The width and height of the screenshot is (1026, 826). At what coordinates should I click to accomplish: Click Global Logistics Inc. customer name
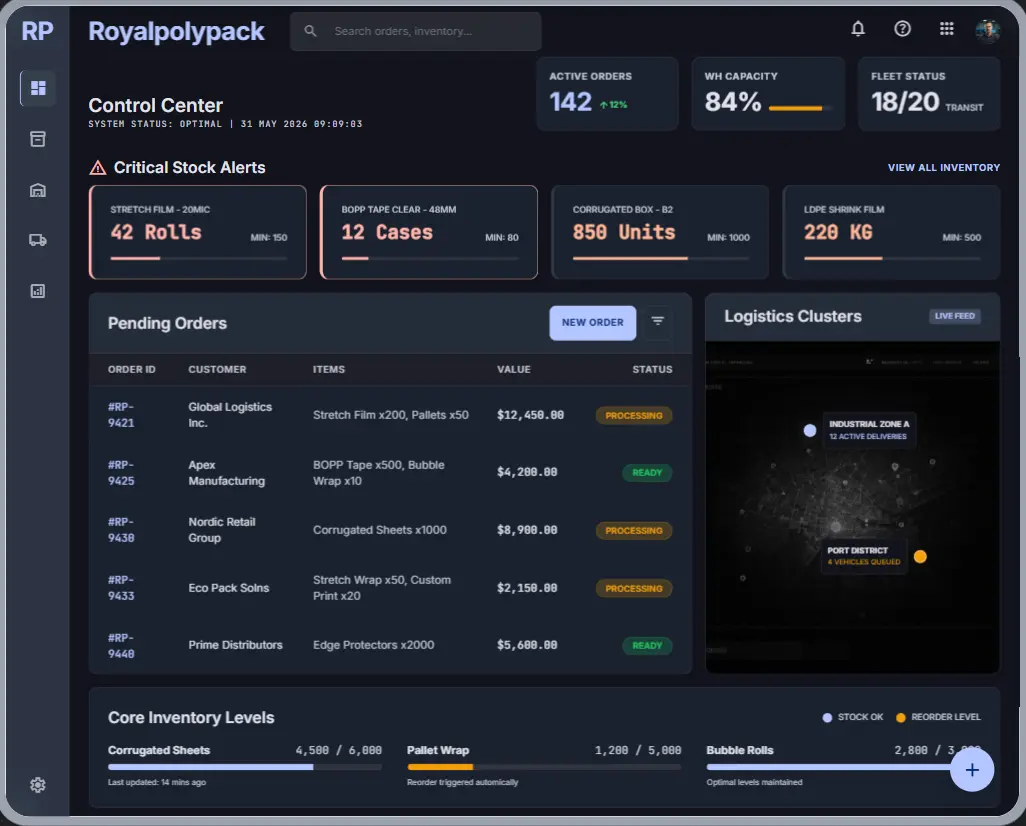(230, 415)
